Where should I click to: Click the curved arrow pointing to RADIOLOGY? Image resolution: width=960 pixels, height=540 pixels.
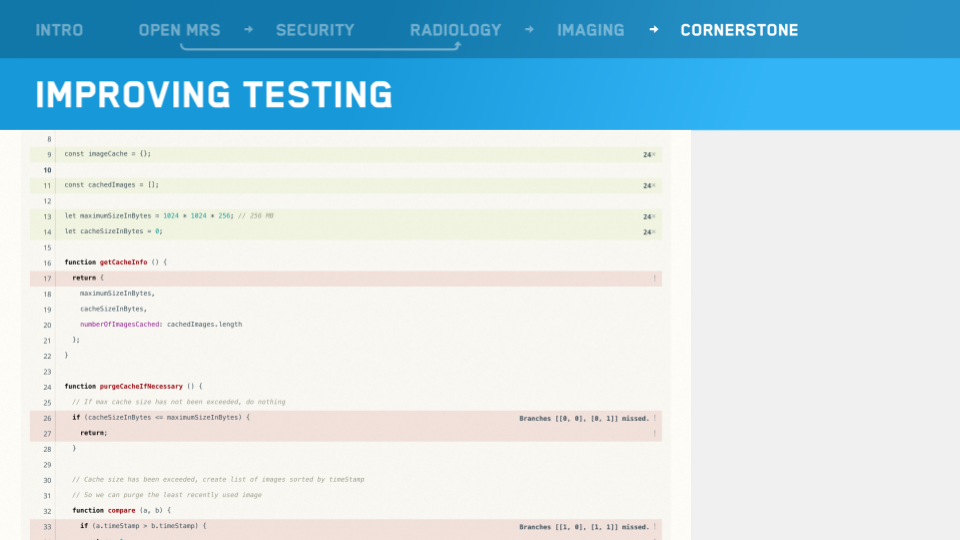point(320,47)
